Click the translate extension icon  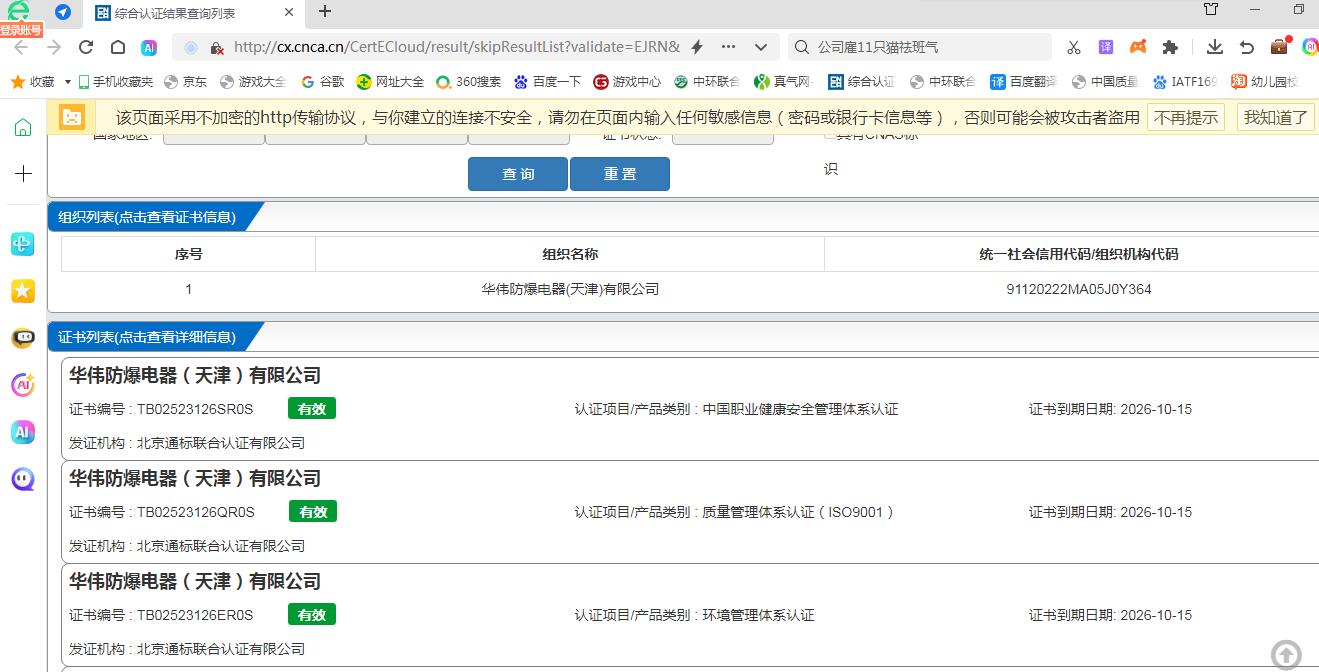[x=1106, y=47]
